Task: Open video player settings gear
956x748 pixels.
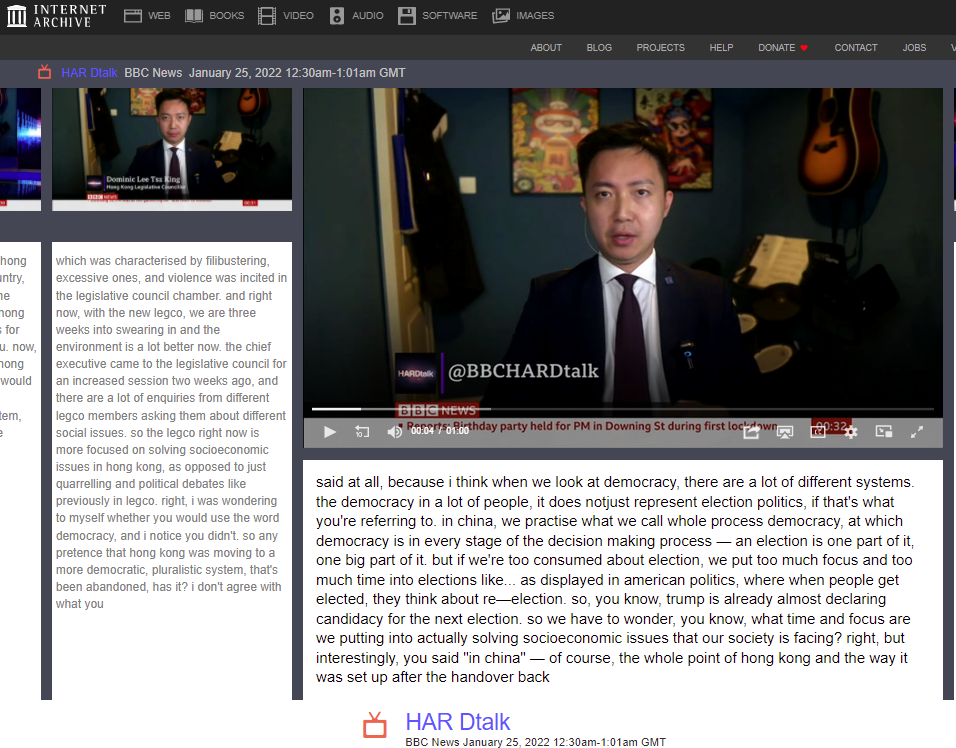Action: 851,432
